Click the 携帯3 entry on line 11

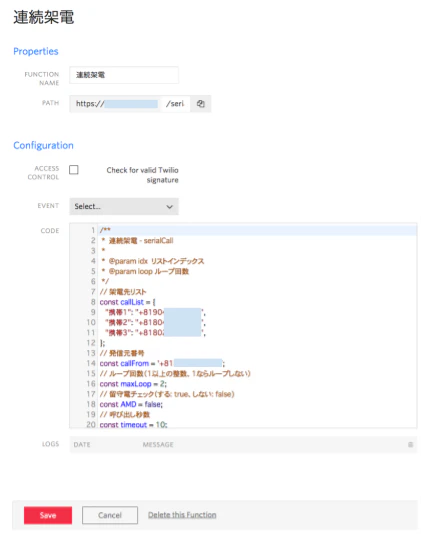click(x=155, y=333)
